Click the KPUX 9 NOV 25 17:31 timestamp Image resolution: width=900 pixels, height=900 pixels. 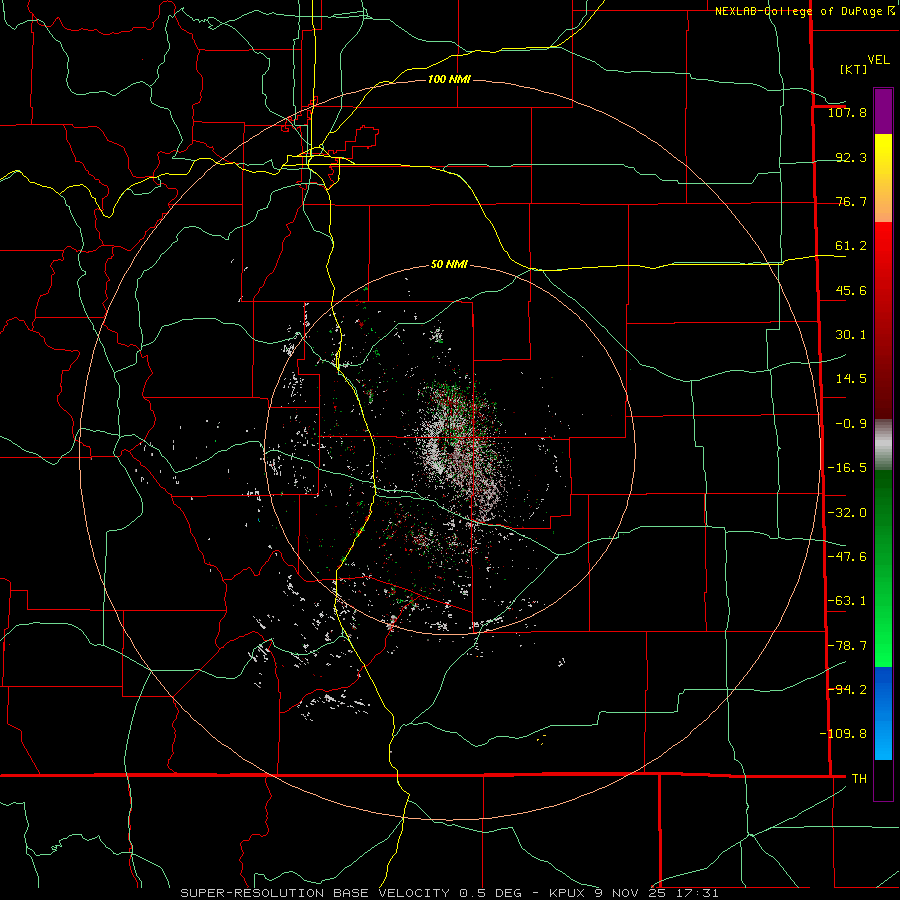[634, 893]
